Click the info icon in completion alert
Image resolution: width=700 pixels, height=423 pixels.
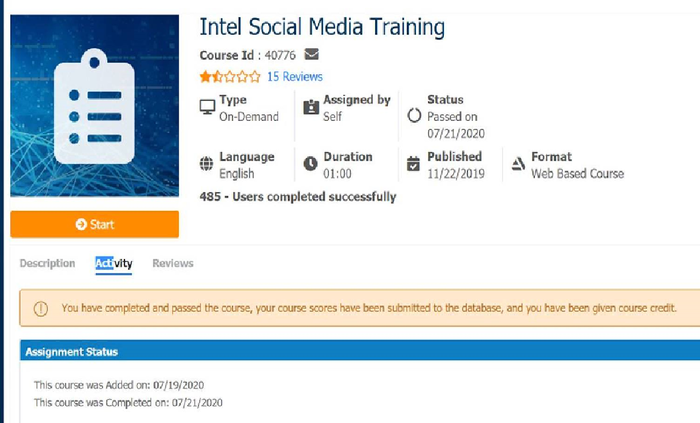[x=41, y=309]
